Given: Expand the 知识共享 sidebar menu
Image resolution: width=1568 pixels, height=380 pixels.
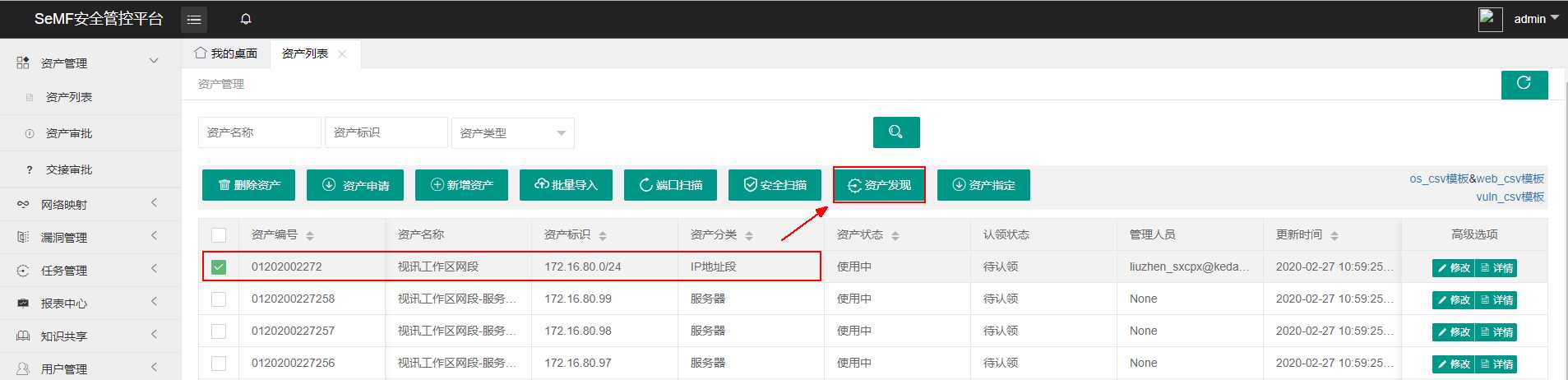Looking at the screenshot, I should [x=154, y=335].
